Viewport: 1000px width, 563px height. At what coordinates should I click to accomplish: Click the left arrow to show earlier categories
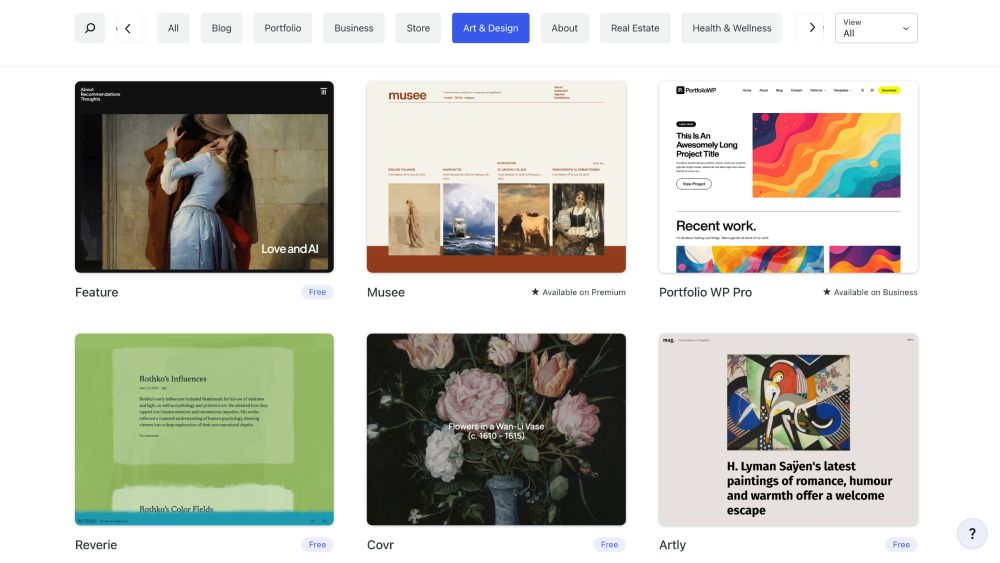pyautogui.click(x=128, y=28)
